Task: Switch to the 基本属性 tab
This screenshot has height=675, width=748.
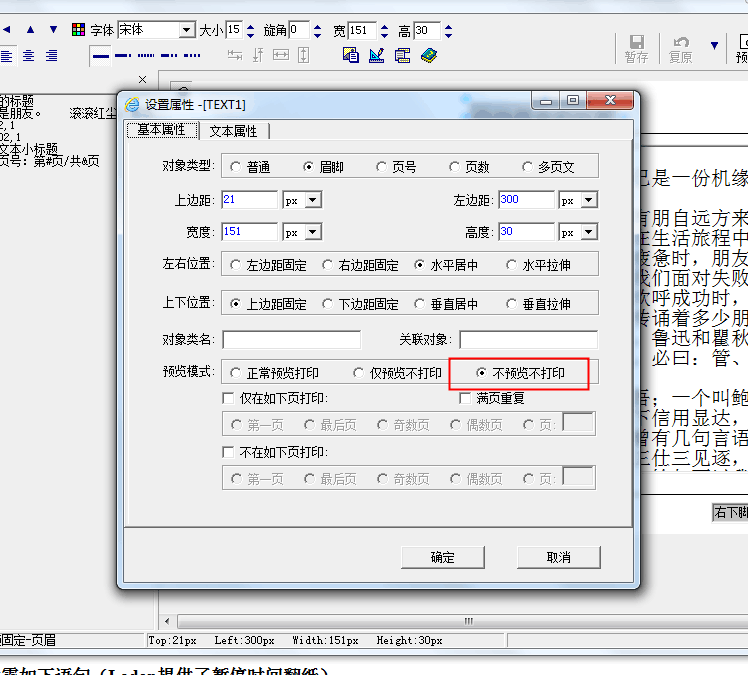Action: 161,131
